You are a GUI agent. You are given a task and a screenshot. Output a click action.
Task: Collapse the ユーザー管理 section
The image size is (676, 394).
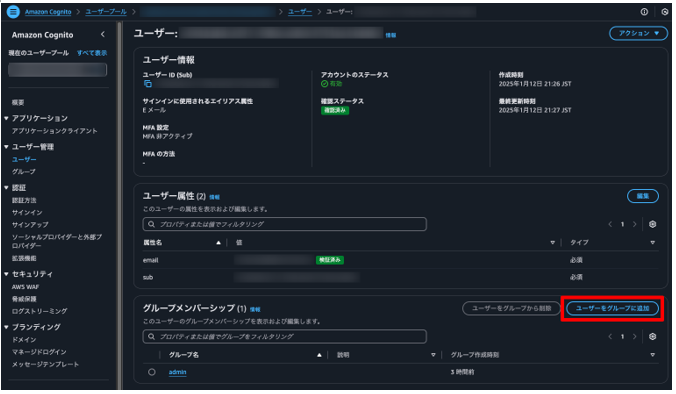(6, 147)
